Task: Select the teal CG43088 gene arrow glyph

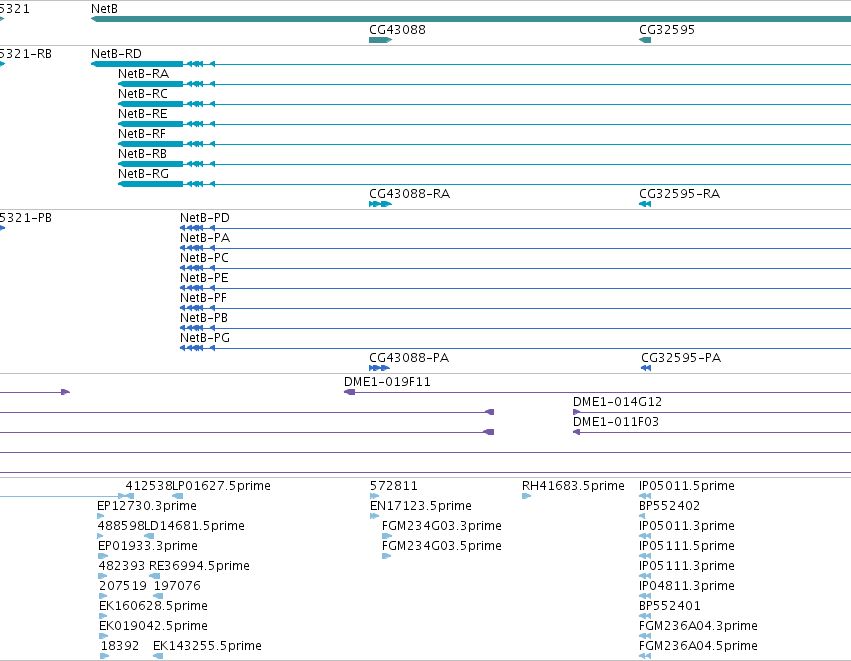Action: coord(380,40)
